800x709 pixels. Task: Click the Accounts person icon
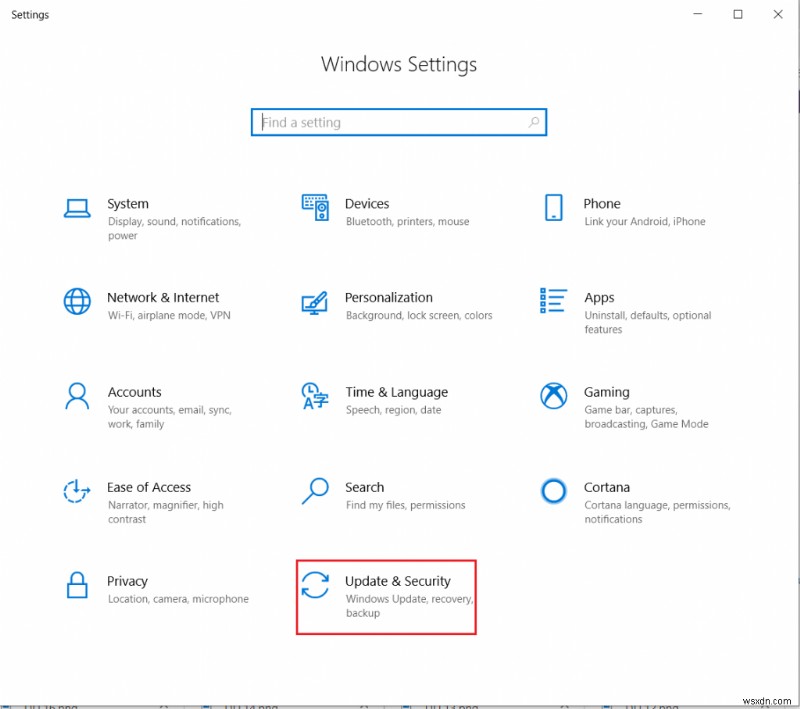tap(77, 396)
